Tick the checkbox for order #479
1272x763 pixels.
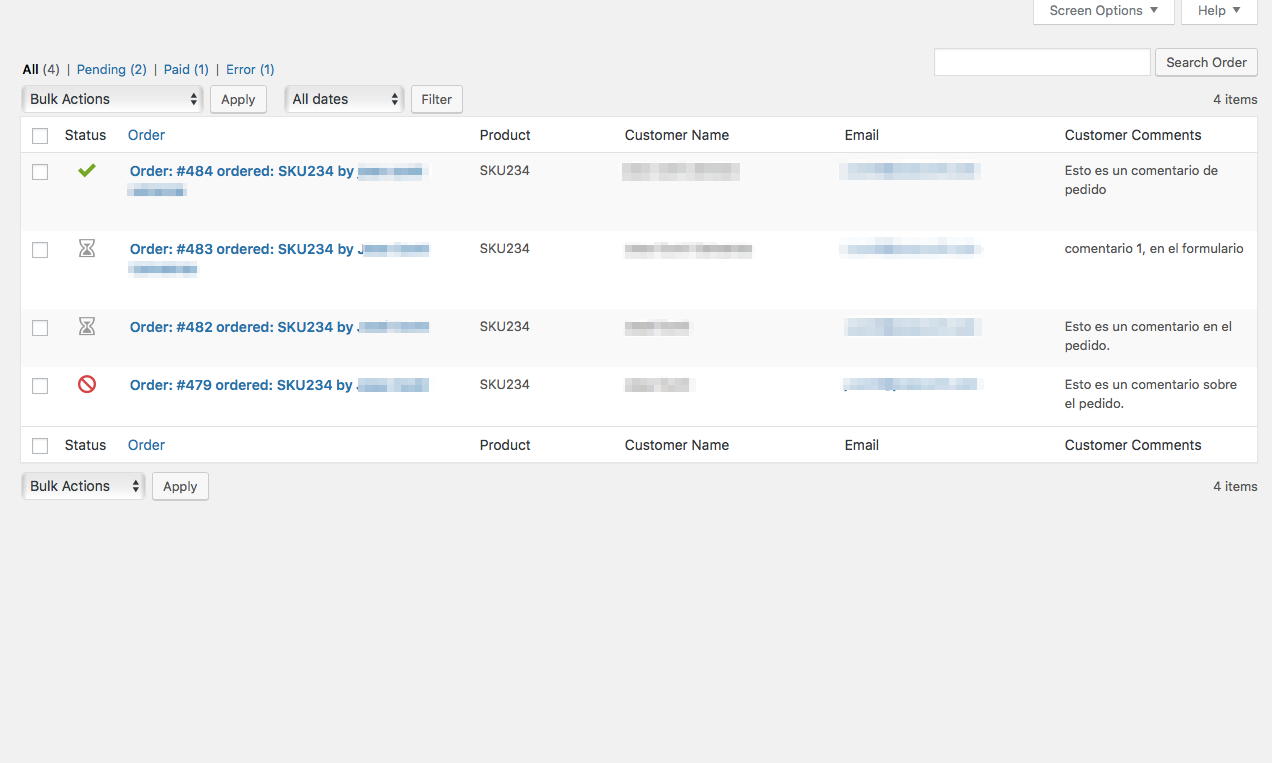[40, 386]
